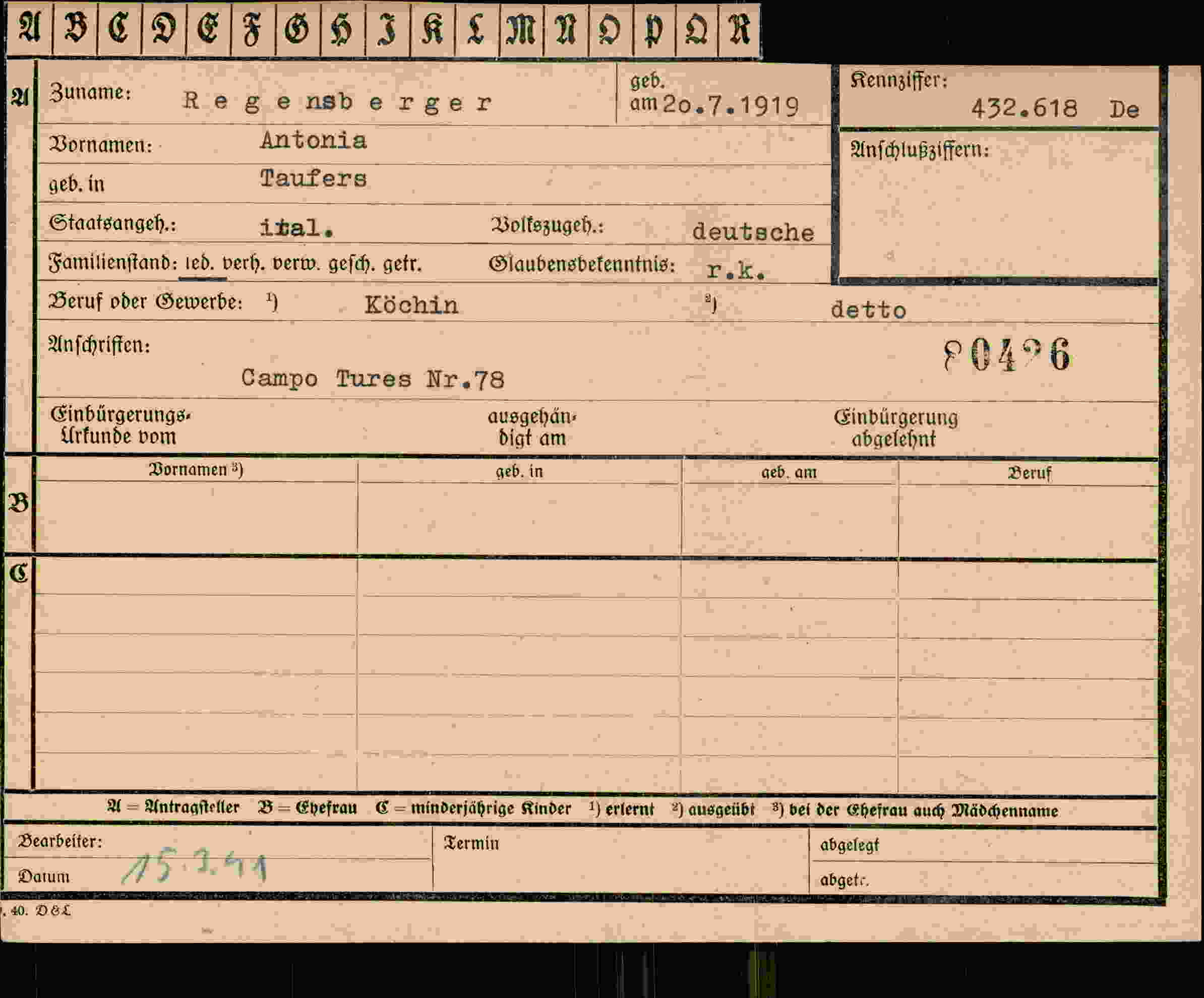Click the address 'Campo Tures Nr.78'
Viewport: 1204px width, 998px height.
[373, 379]
